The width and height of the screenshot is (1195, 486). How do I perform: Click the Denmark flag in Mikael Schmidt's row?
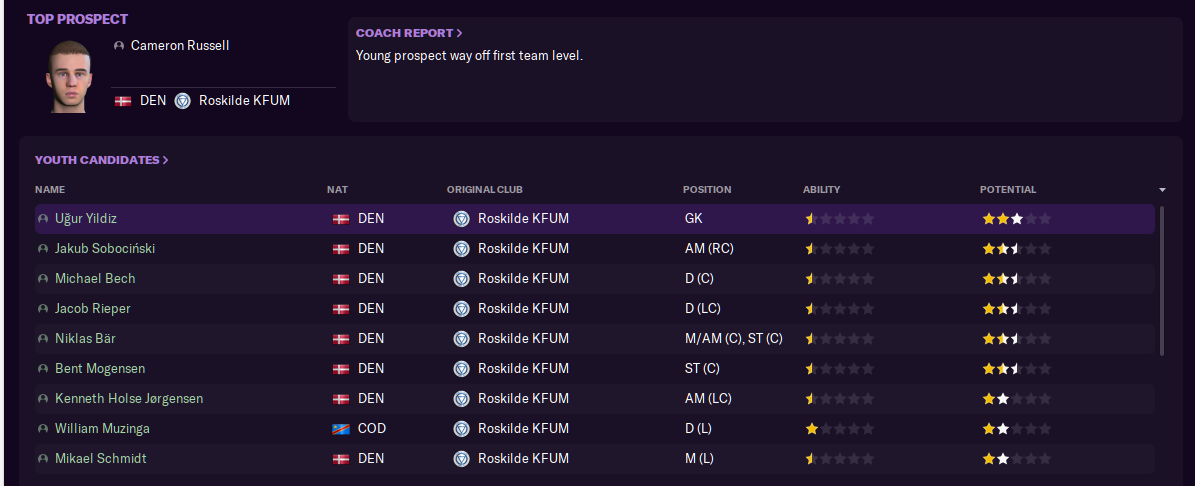pyautogui.click(x=341, y=459)
